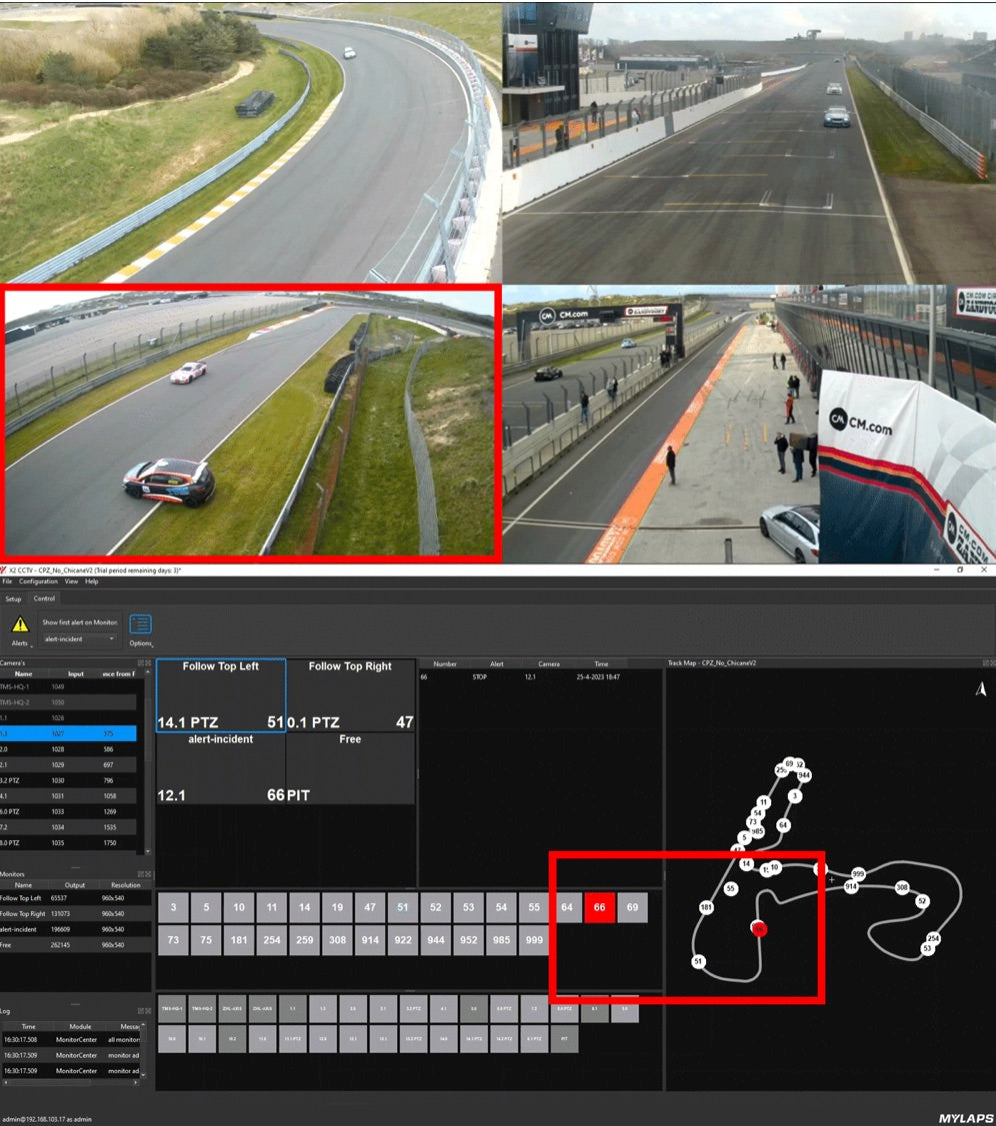Switch to the Setup tab
Viewport: 996px width, 1126px height.
pos(13,598)
